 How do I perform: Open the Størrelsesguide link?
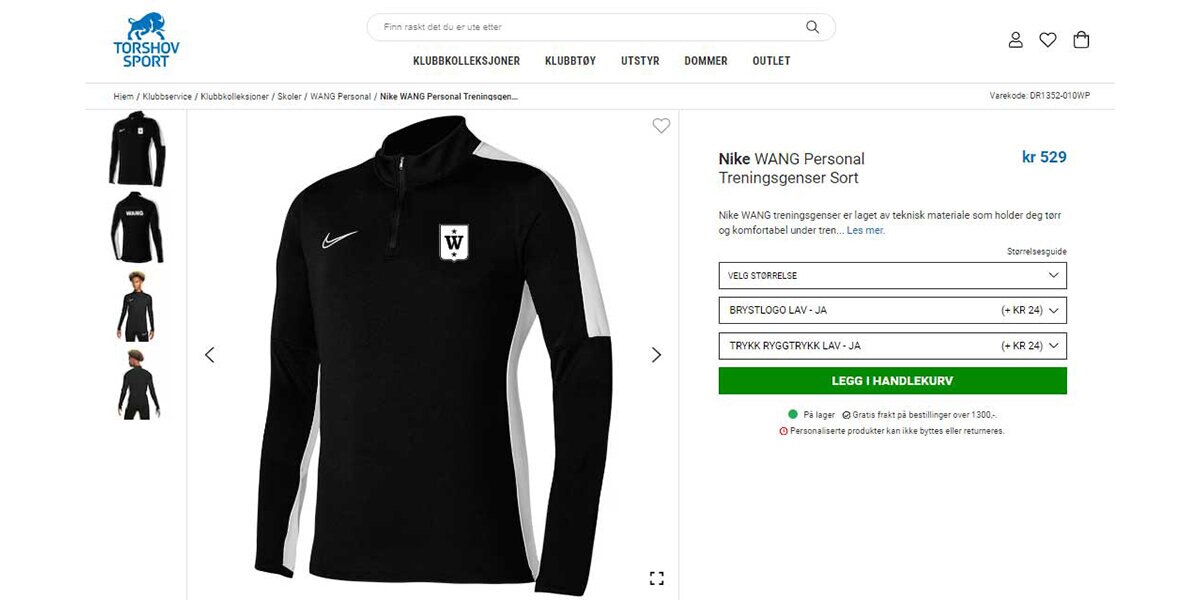1036,252
